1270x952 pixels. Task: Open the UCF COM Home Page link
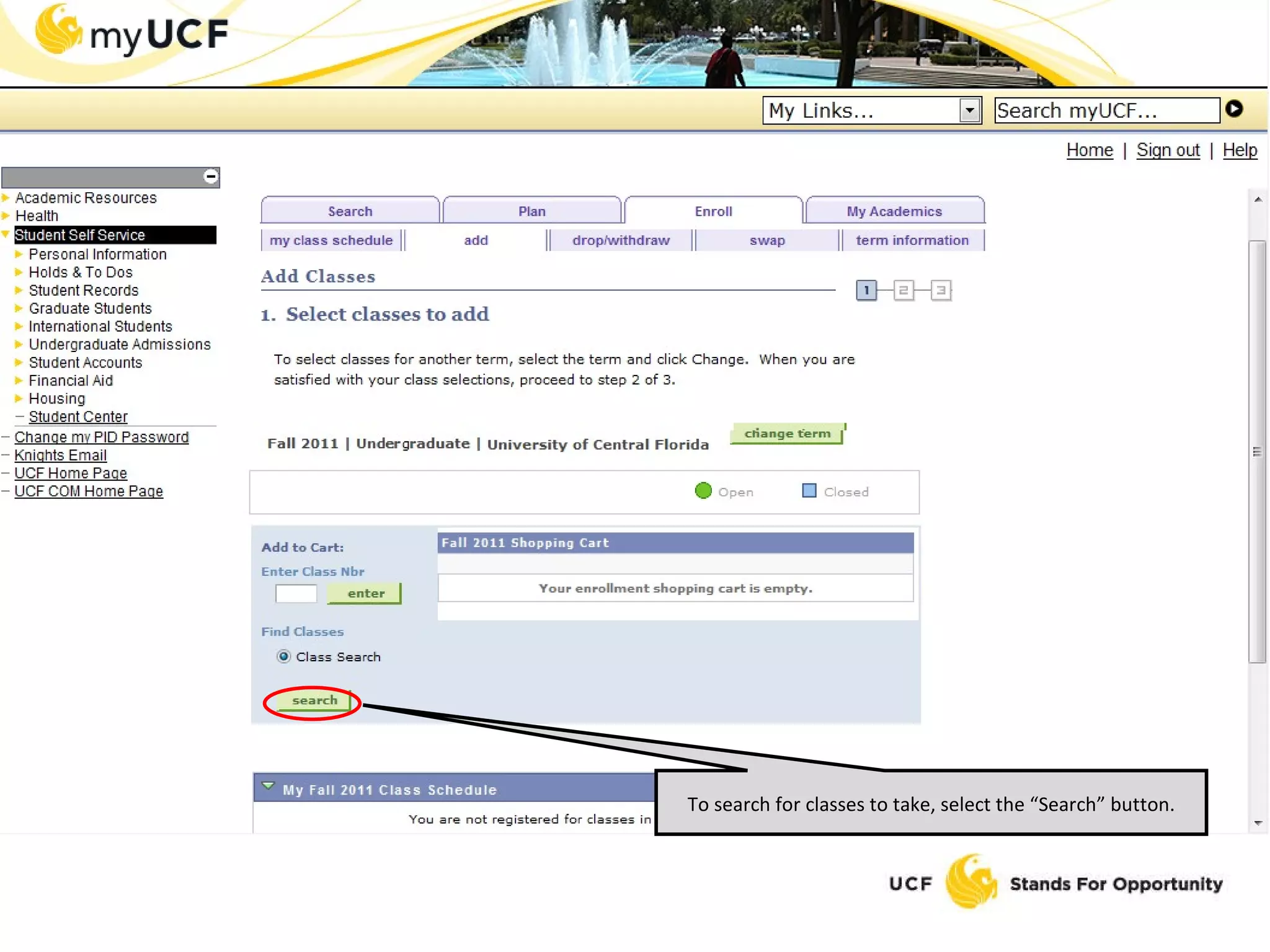[89, 491]
